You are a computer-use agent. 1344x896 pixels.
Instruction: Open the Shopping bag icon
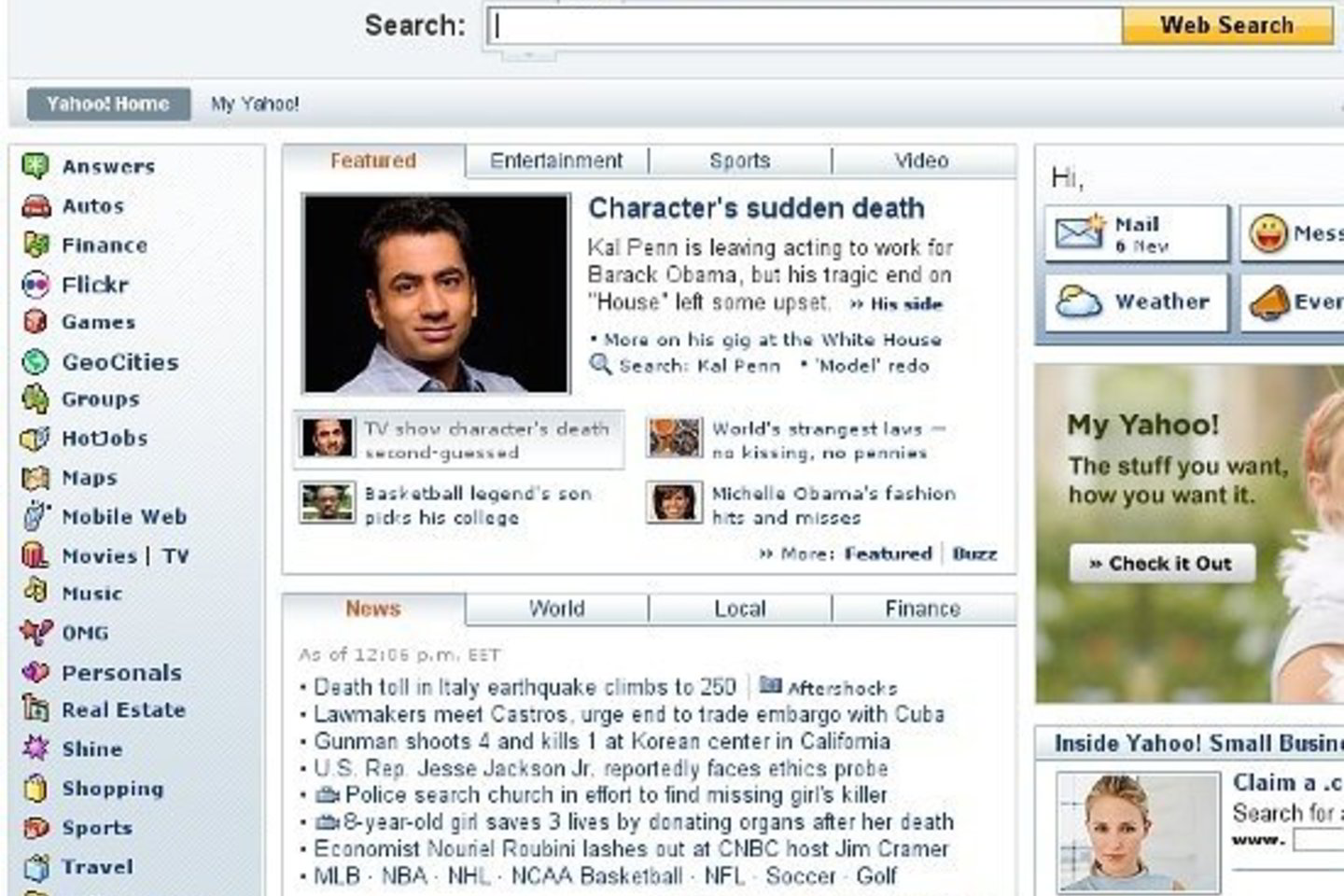pos(35,788)
